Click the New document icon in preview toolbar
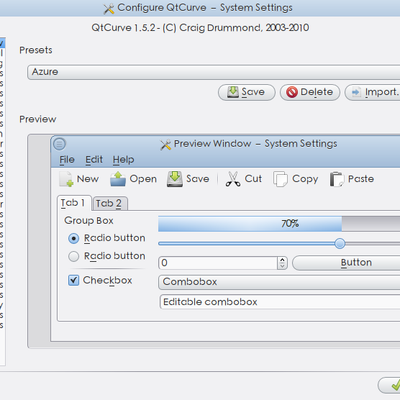Screen dimensions: 400x400 tap(66, 179)
